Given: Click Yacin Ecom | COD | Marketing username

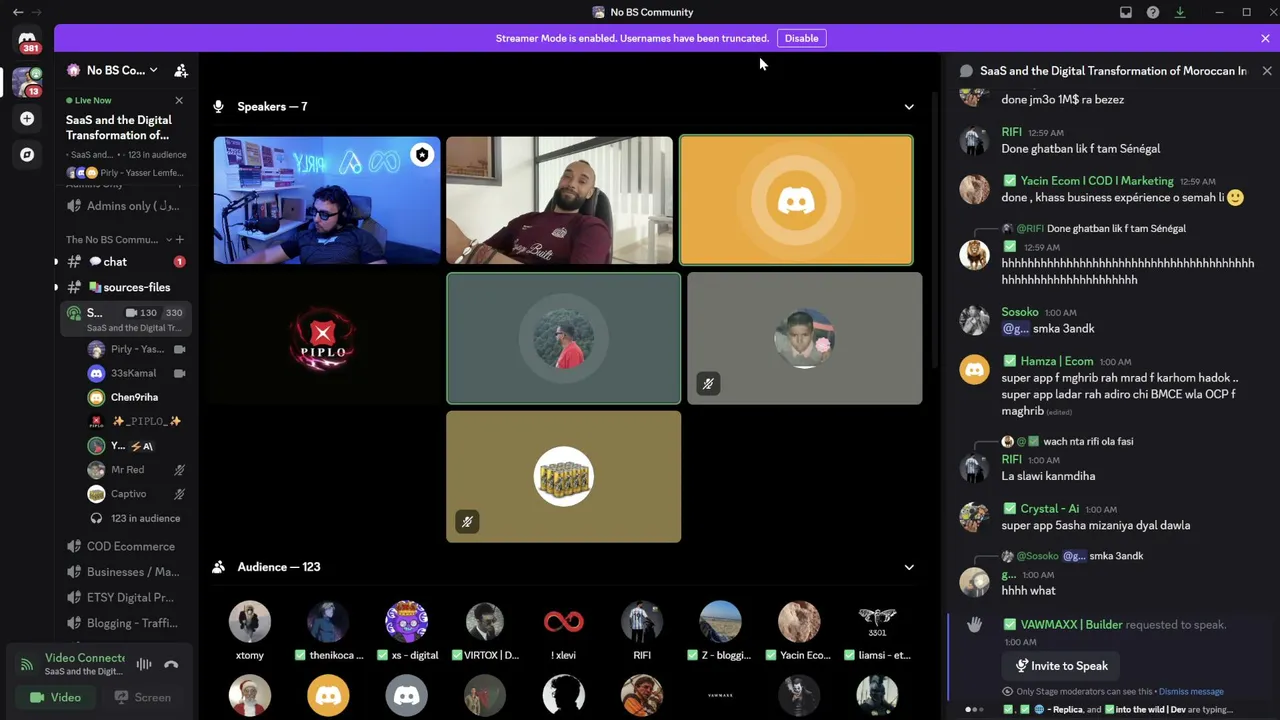Looking at the screenshot, I should (1097, 181).
